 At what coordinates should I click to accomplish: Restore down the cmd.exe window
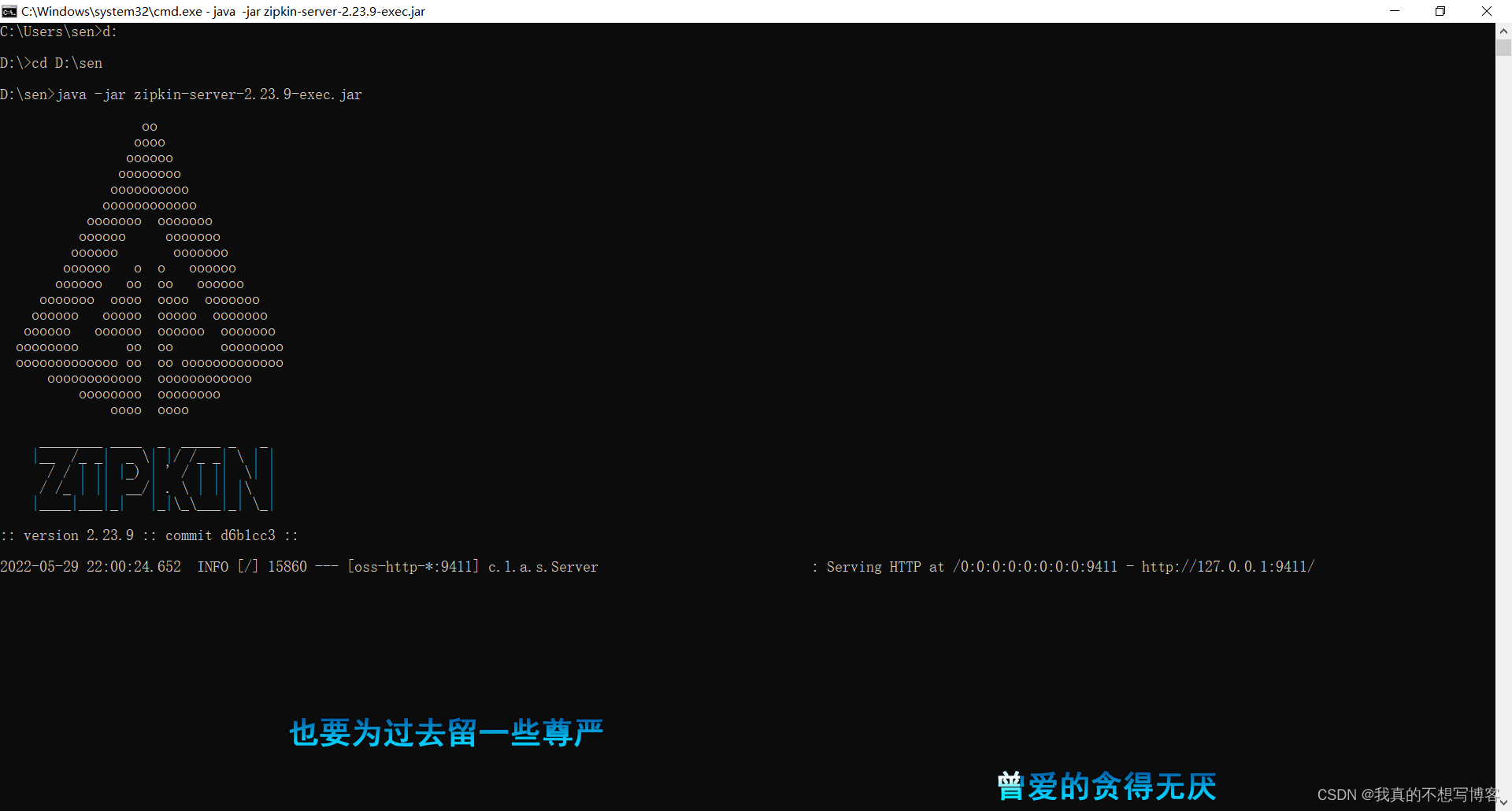(1440, 11)
